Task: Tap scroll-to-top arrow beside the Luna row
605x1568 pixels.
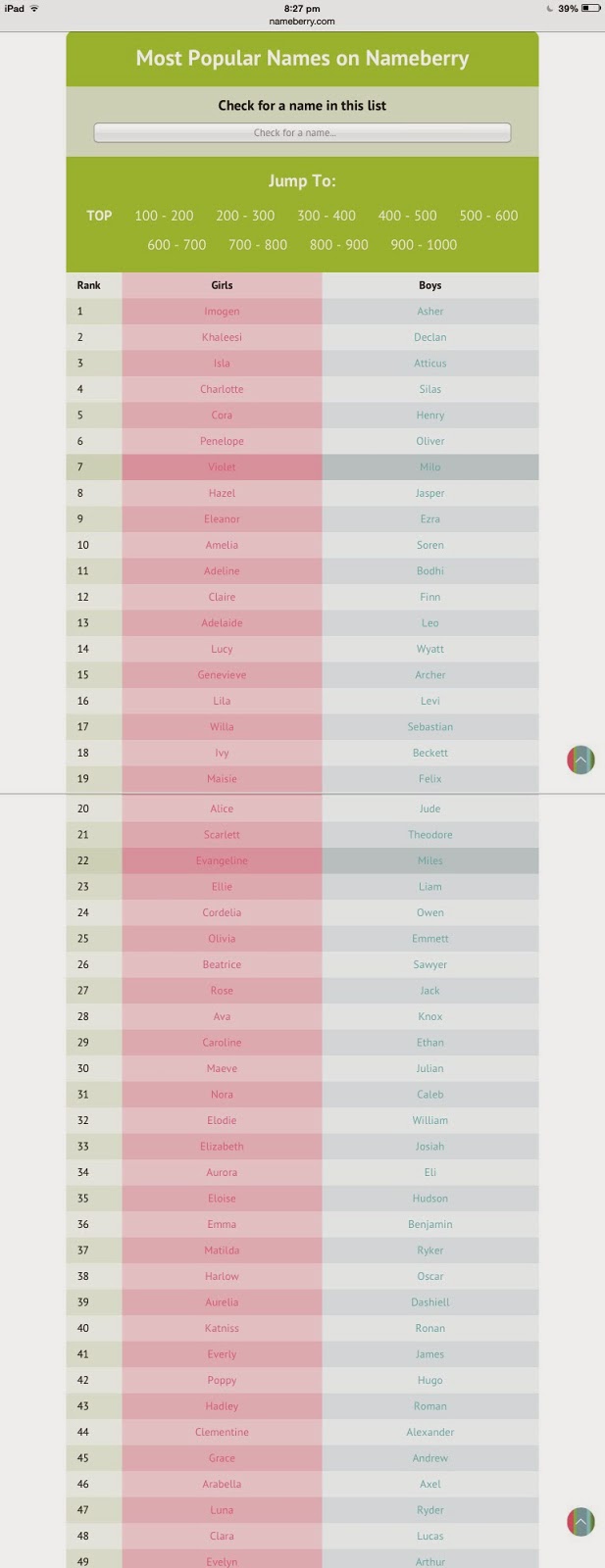Action: pyautogui.click(x=580, y=1521)
